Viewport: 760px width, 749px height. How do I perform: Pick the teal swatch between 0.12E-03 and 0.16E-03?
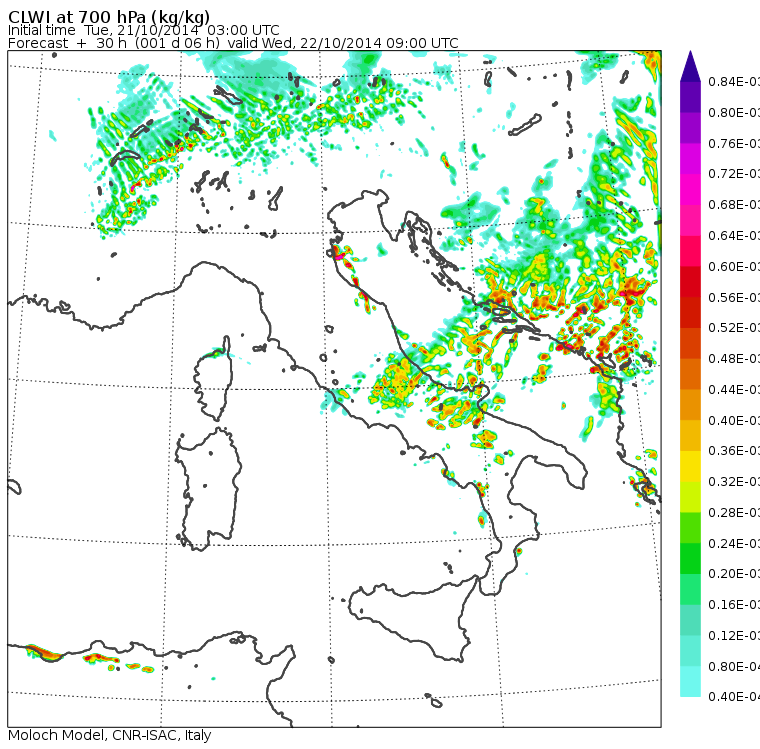(690, 620)
